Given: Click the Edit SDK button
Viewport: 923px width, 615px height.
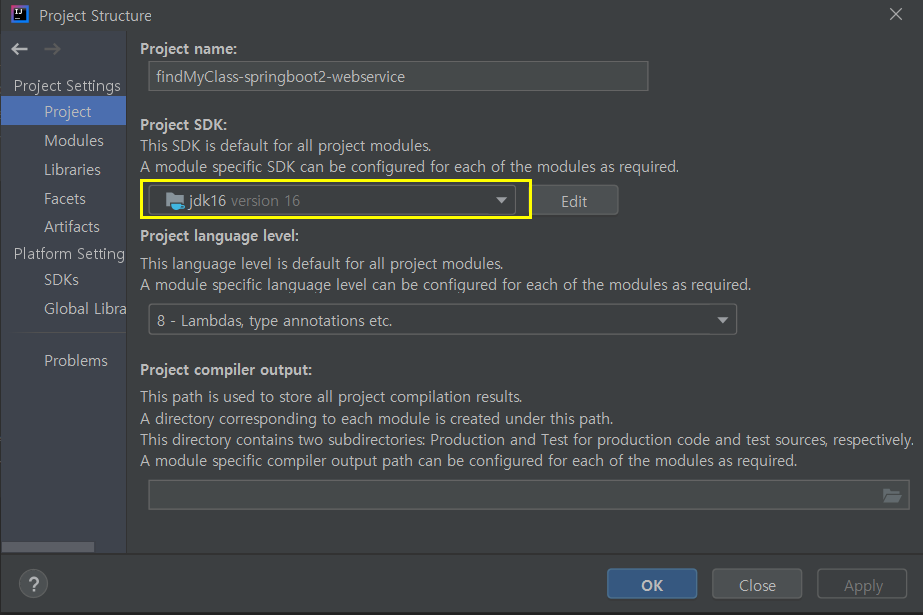Looking at the screenshot, I should [x=574, y=201].
